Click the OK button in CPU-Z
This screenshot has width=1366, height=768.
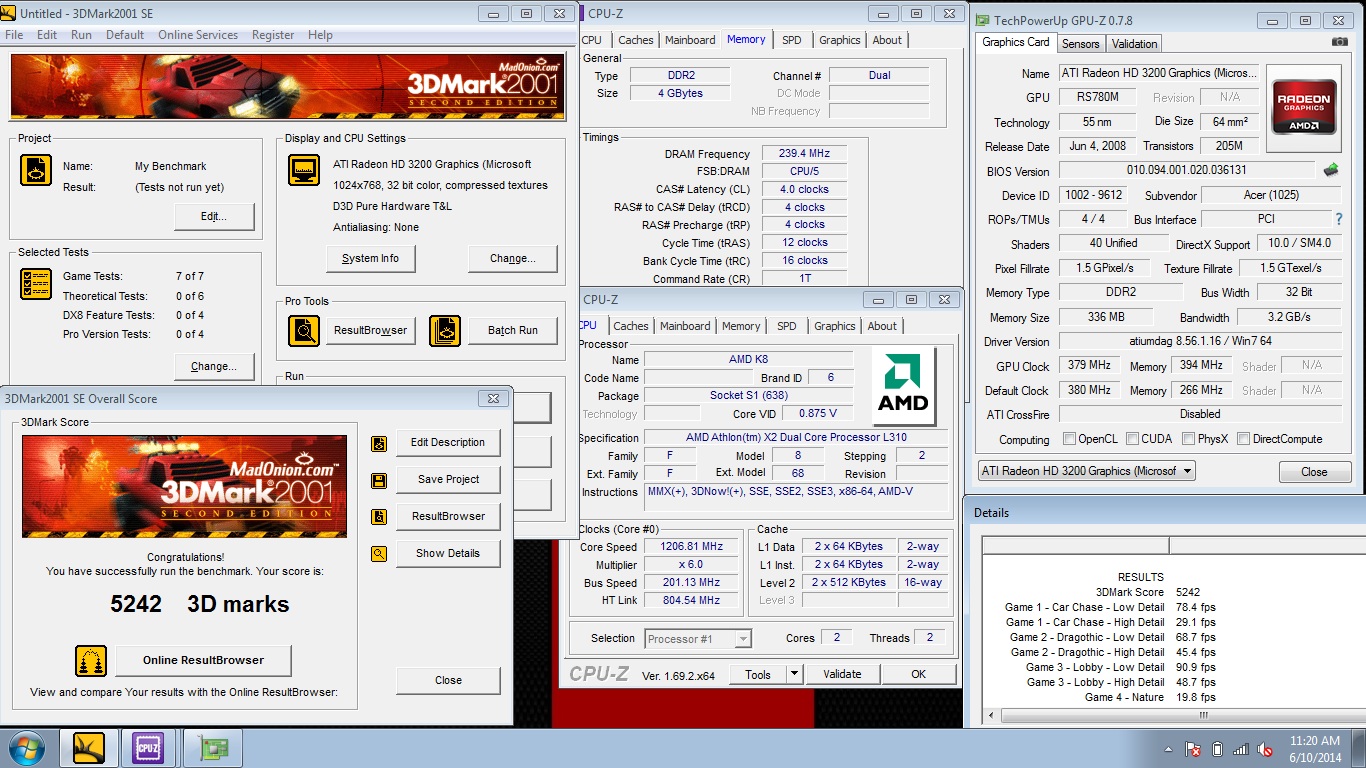(918, 674)
